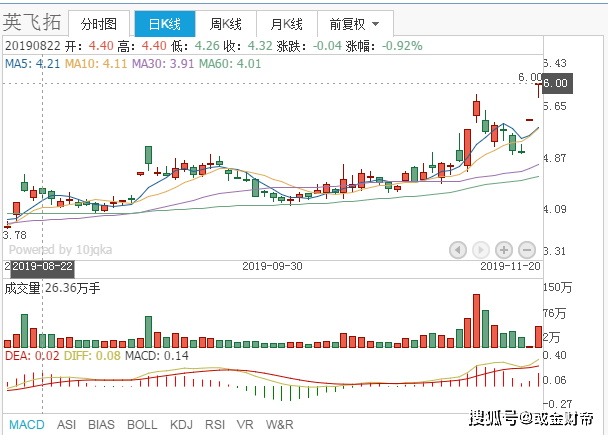Show the RSI indicator
This screenshot has width=608, height=435.
coord(215,424)
